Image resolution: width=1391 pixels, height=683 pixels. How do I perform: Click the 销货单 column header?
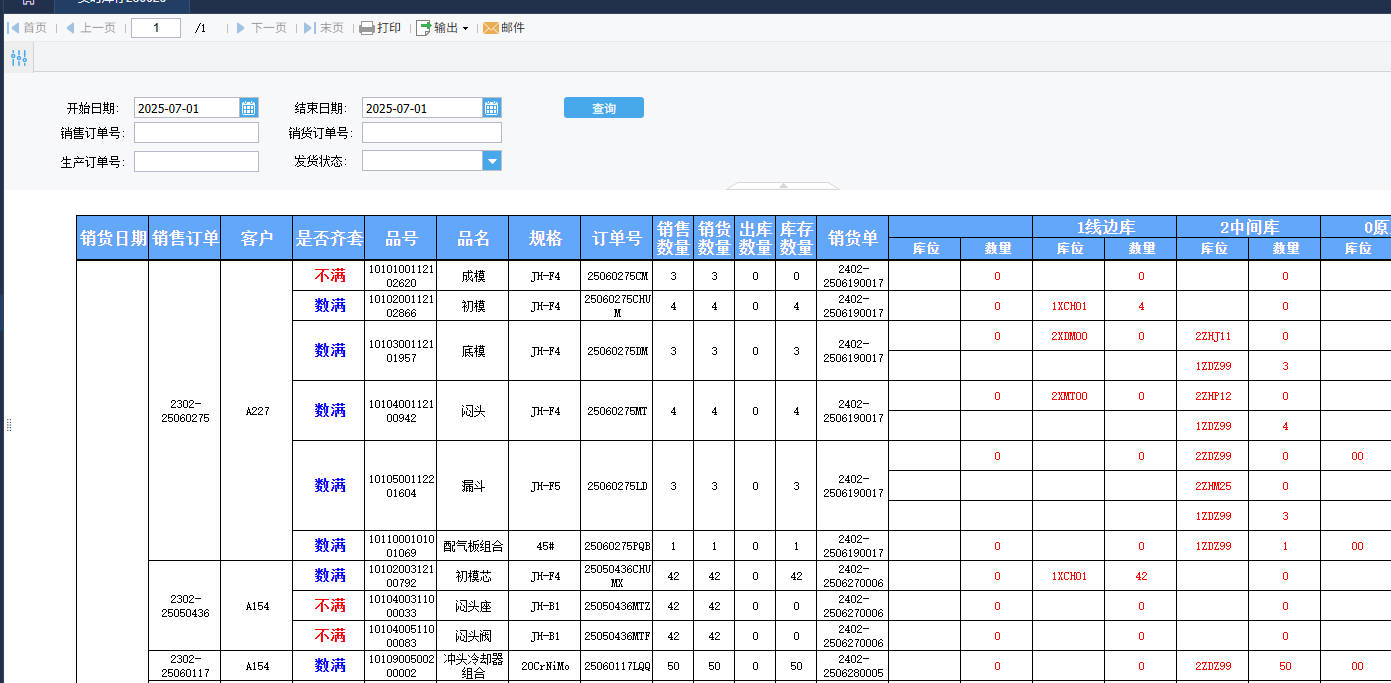point(853,238)
